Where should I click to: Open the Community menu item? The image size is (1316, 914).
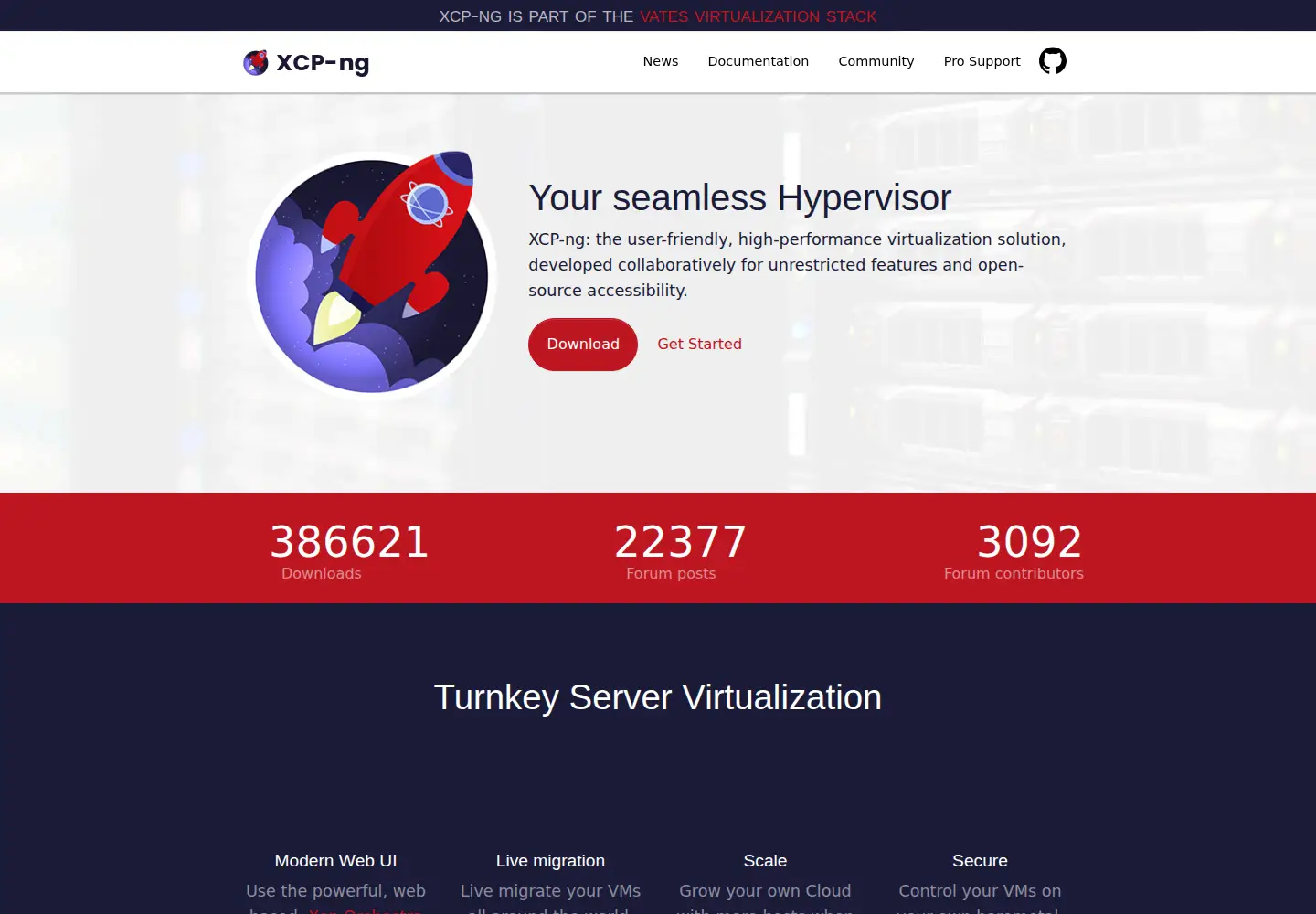point(876,61)
